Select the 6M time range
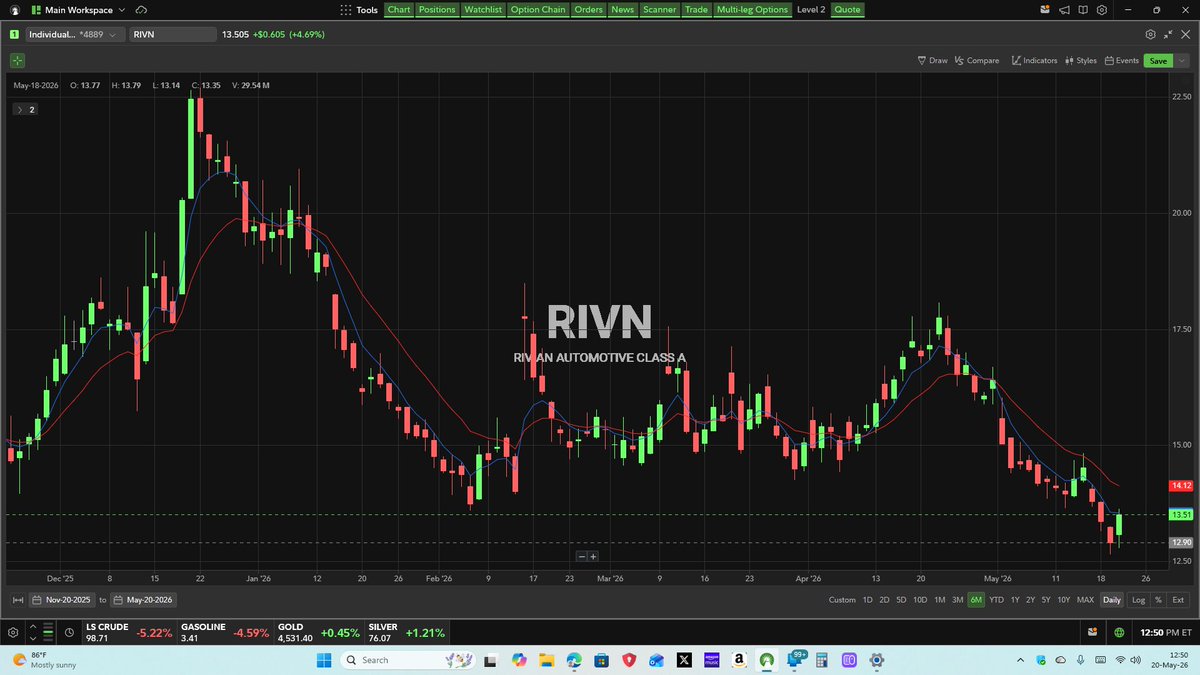 [975, 600]
